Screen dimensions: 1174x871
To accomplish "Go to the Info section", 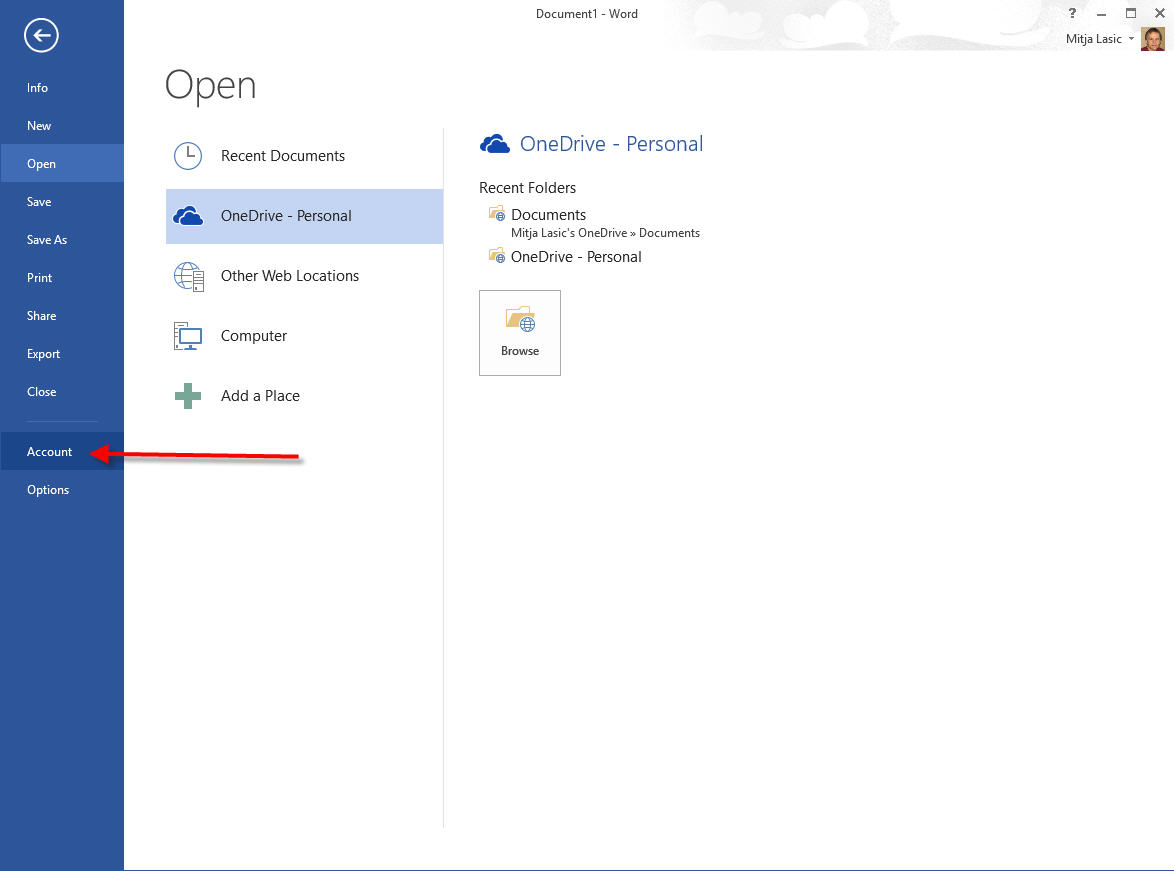I will tap(38, 88).
